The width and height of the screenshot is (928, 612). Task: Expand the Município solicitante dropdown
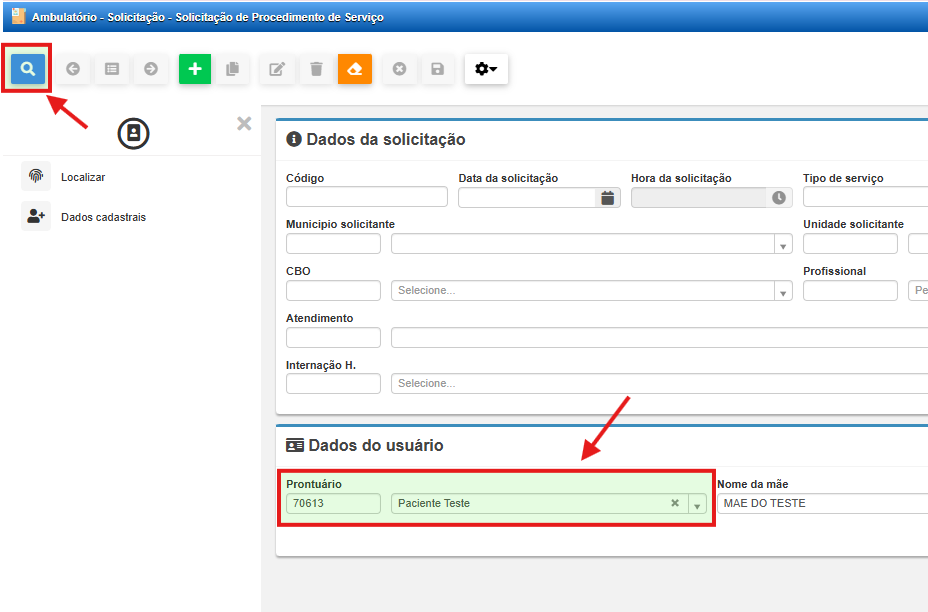pyautogui.click(x=782, y=245)
